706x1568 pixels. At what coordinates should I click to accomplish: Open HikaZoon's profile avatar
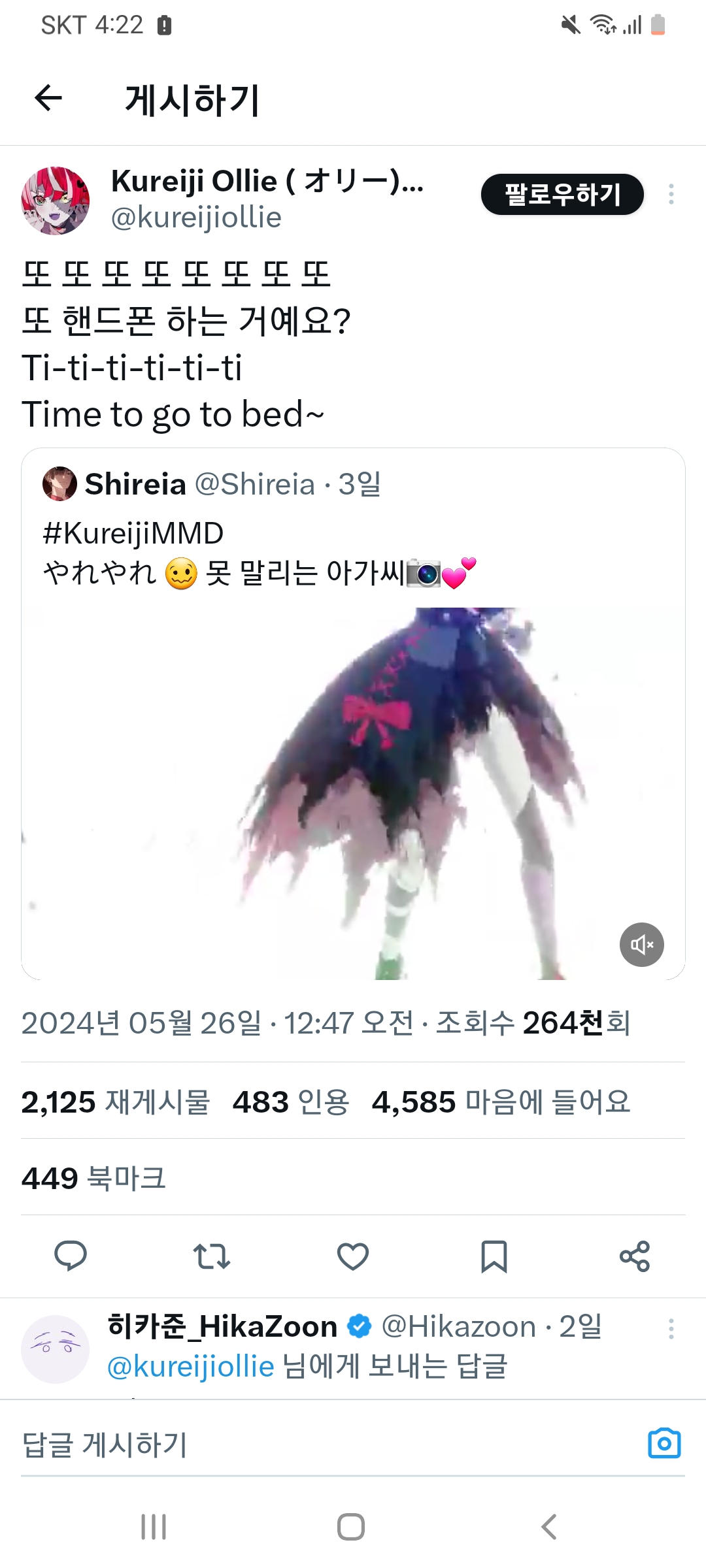[x=56, y=1349]
